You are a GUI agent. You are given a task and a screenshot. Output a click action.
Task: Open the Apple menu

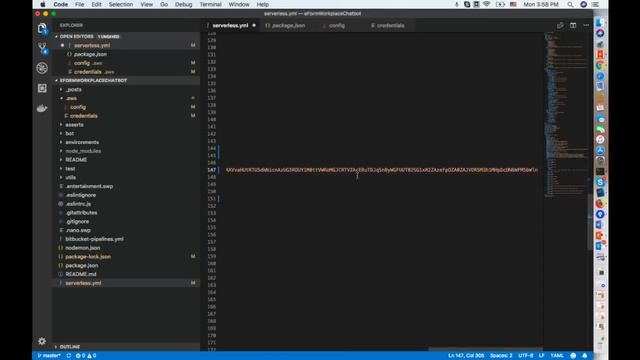coord(42,4)
